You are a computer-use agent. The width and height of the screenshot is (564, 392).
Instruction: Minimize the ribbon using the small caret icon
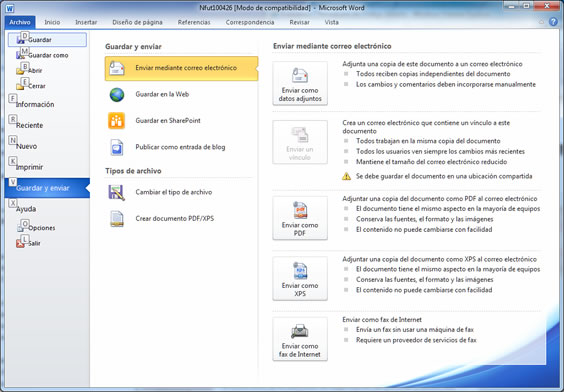click(541, 22)
